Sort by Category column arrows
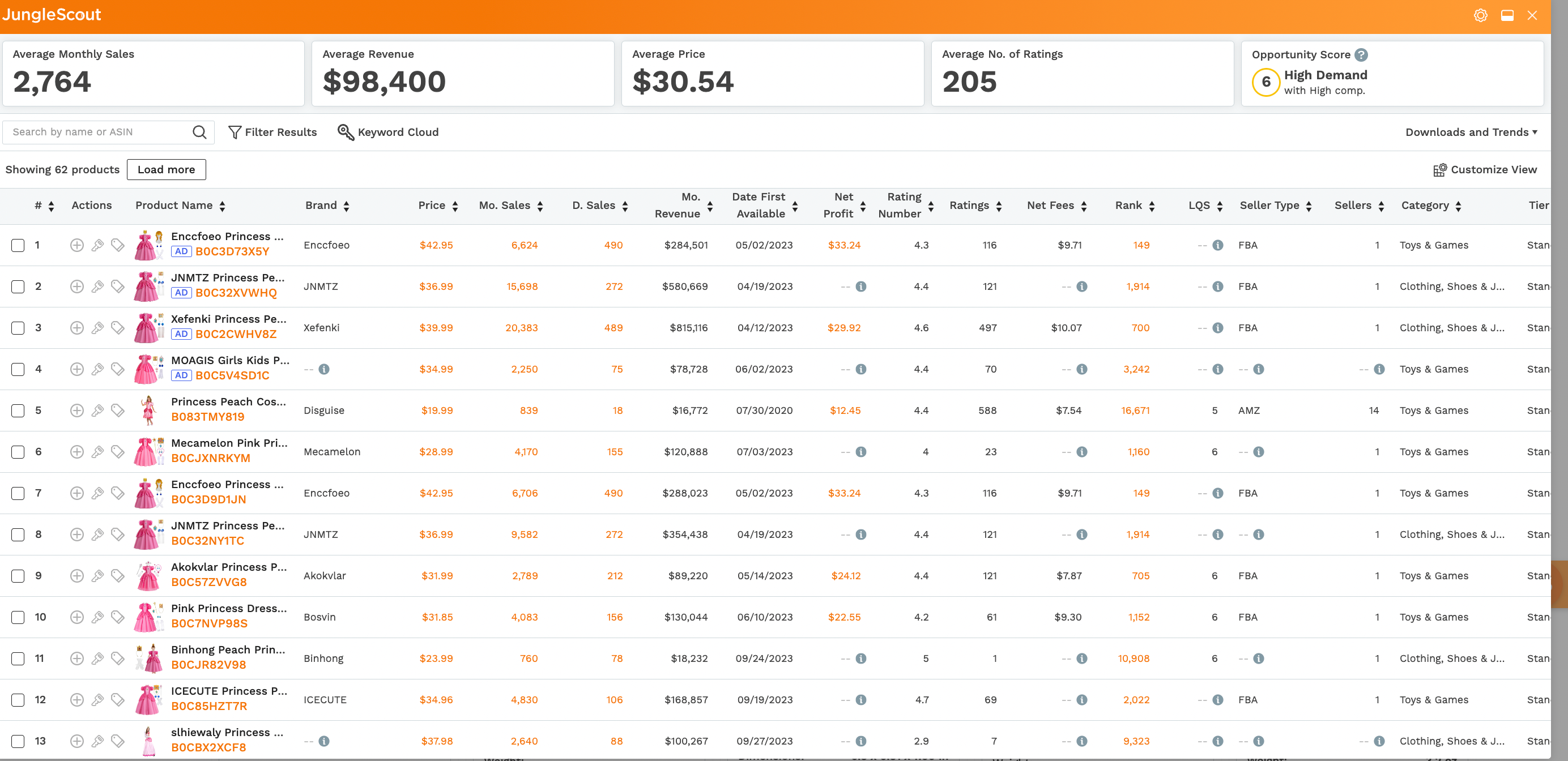 (1459, 206)
